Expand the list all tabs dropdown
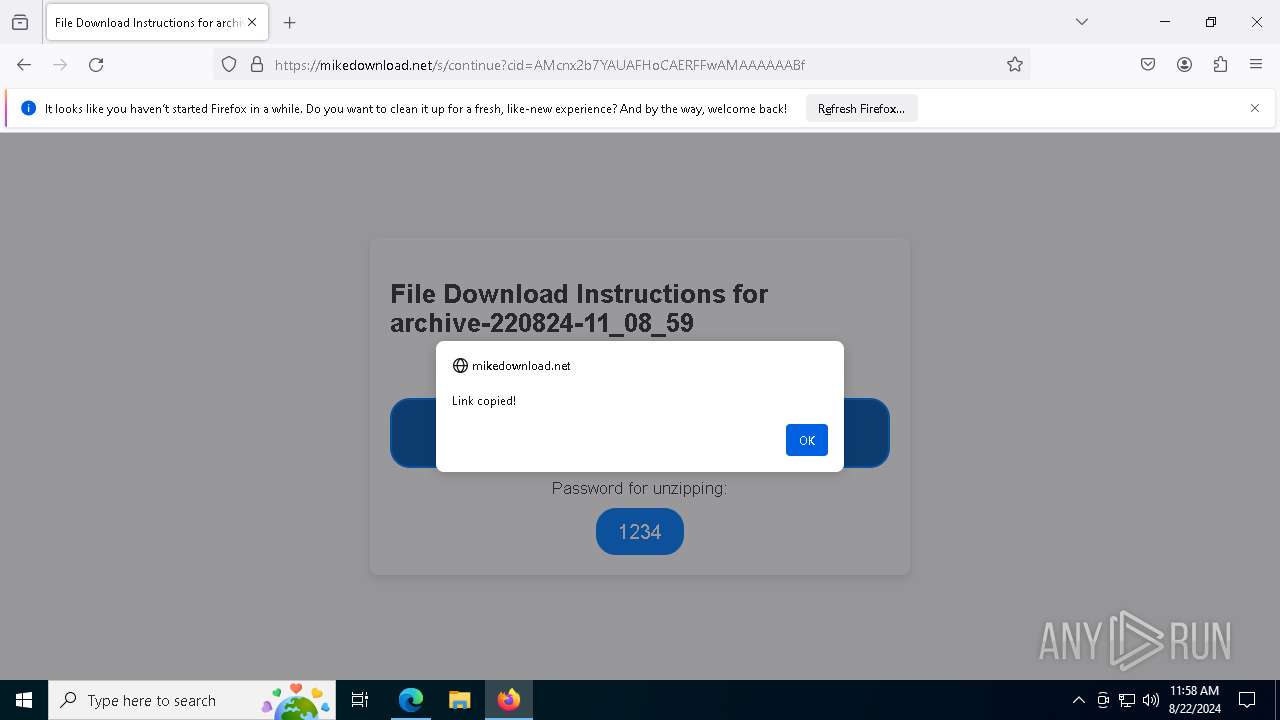This screenshot has width=1280, height=720. 1082,22
